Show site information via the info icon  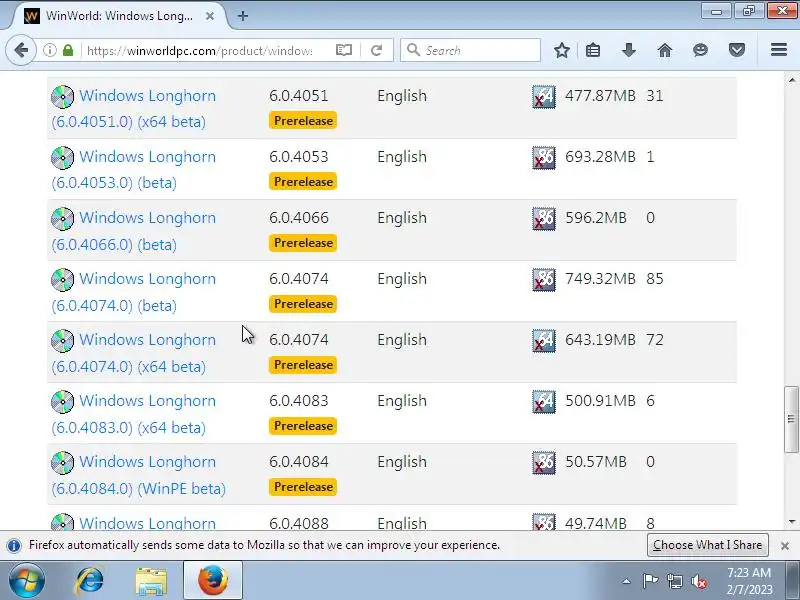pyautogui.click(x=49, y=50)
